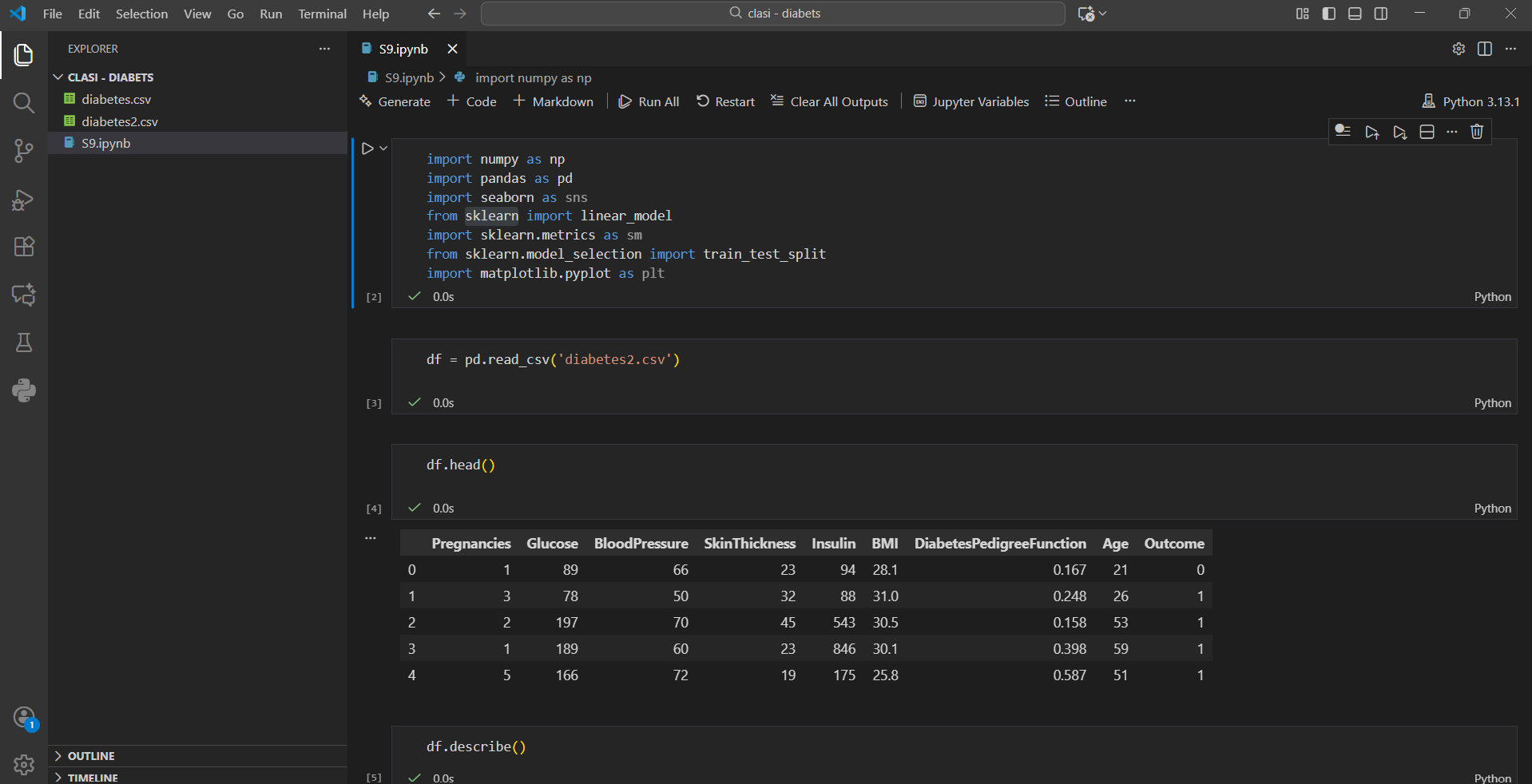Click the Restart kernel button
The image size is (1532, 784).
pyautogui.click(x=725, y=101)
